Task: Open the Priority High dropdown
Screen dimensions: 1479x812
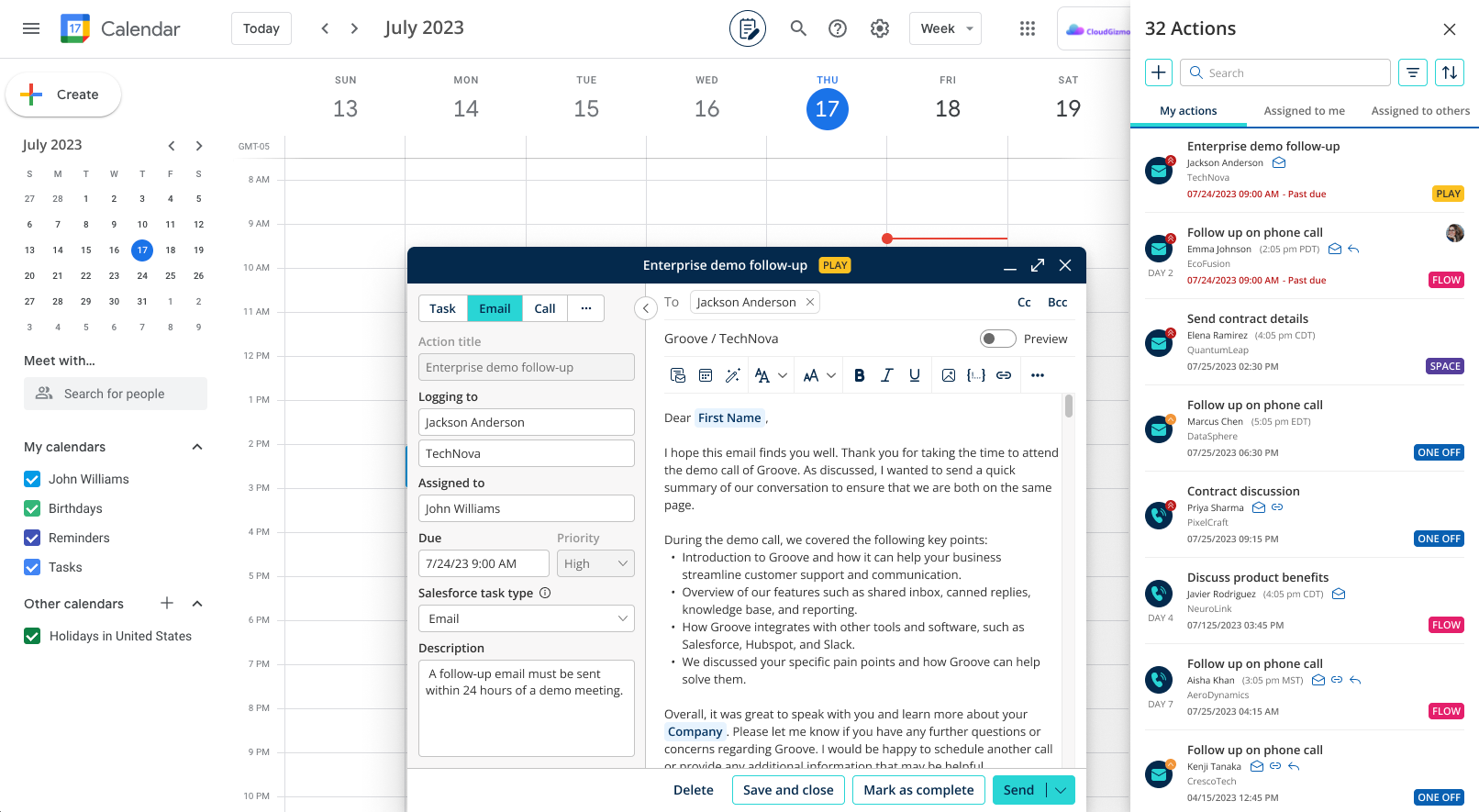Action: 595,563
